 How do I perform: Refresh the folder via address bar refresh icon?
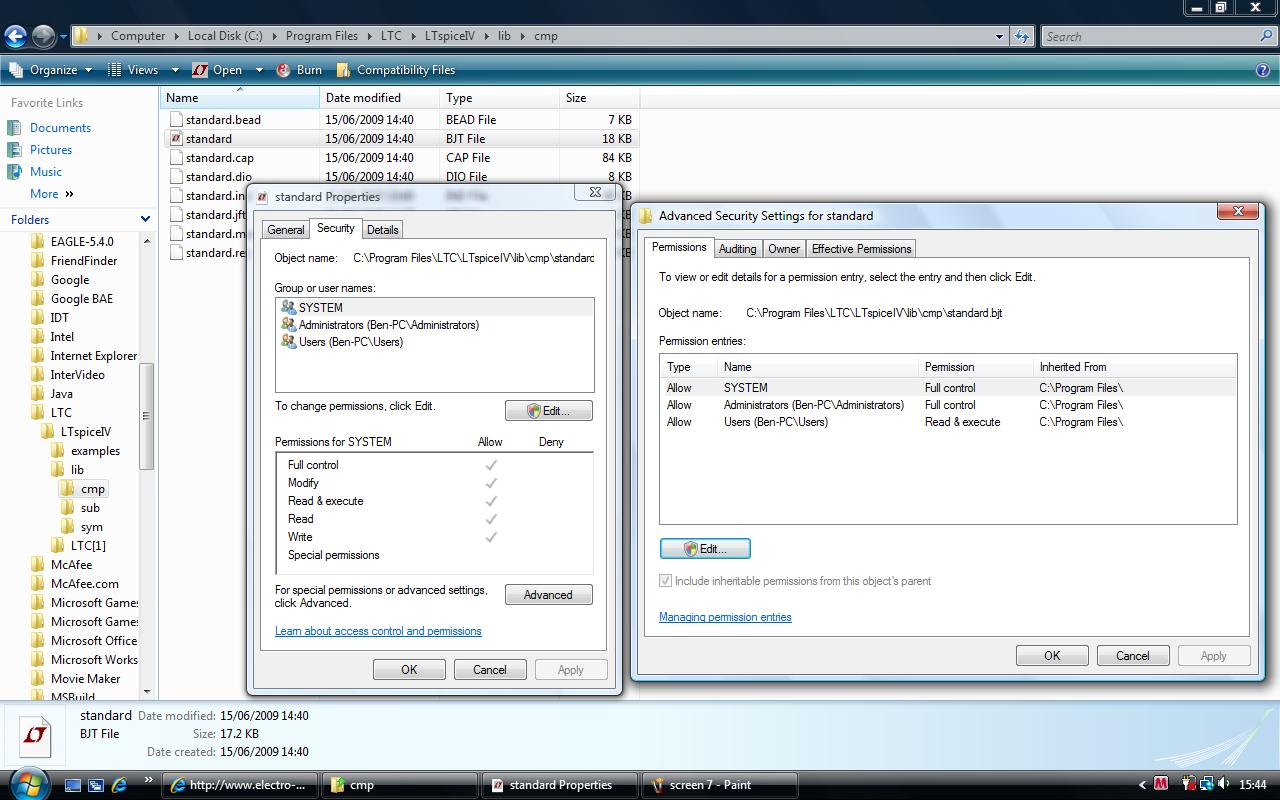pyautogui.click(x=1021, y=36)
